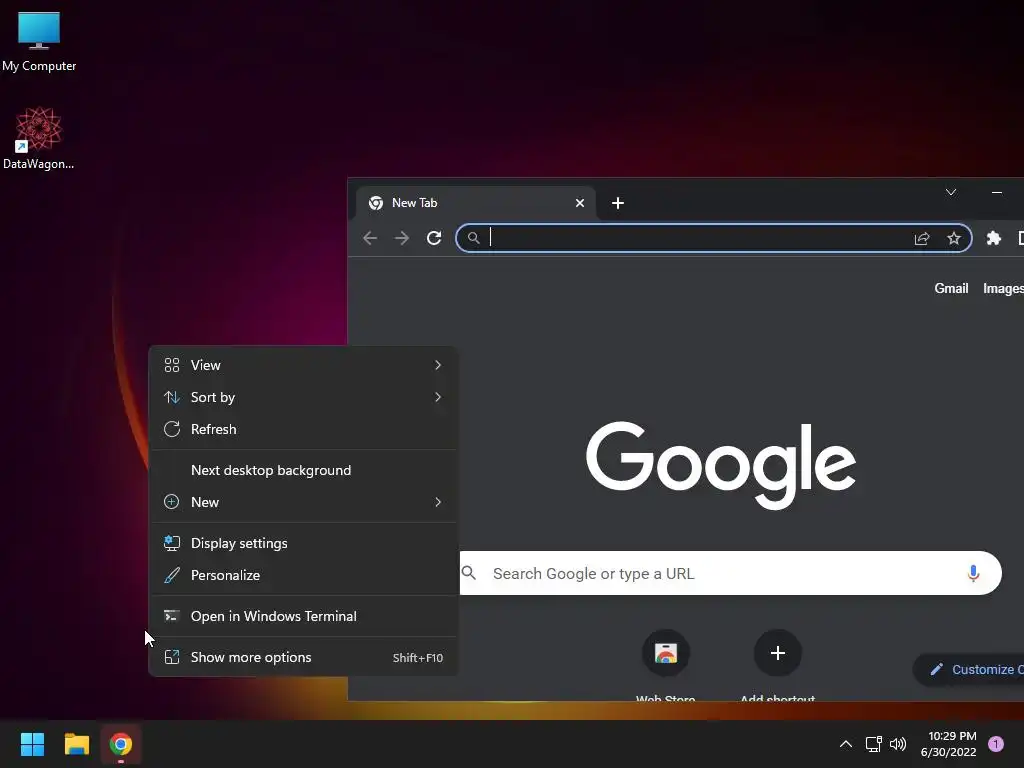Click search icon in Google search box
The width and height of the screenshot is (1024, 768).
tap(469, 573)
